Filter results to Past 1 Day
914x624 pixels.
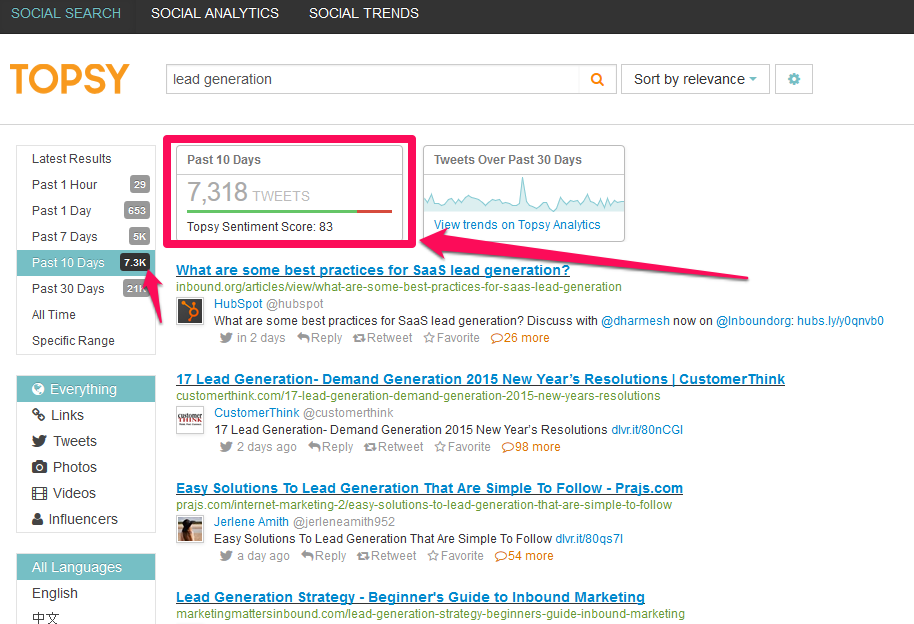pos(86,211)
